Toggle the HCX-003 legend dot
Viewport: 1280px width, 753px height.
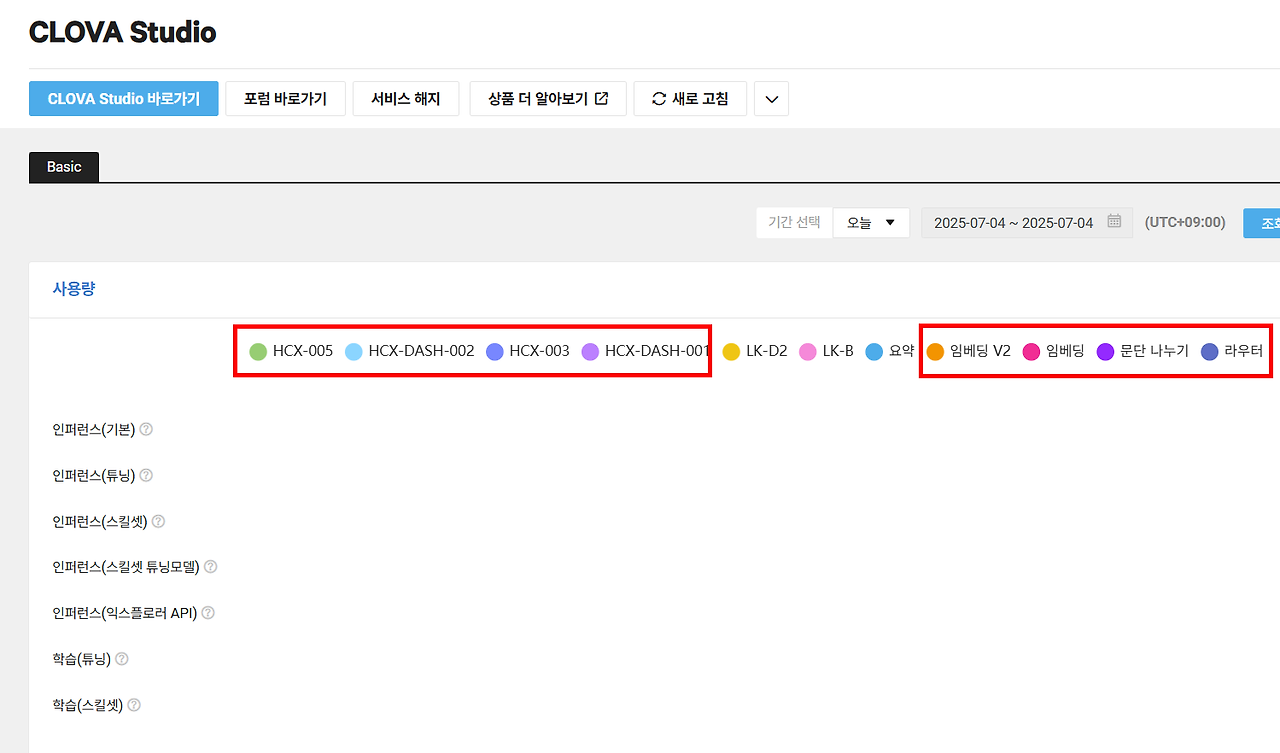(x=494, y=352)
